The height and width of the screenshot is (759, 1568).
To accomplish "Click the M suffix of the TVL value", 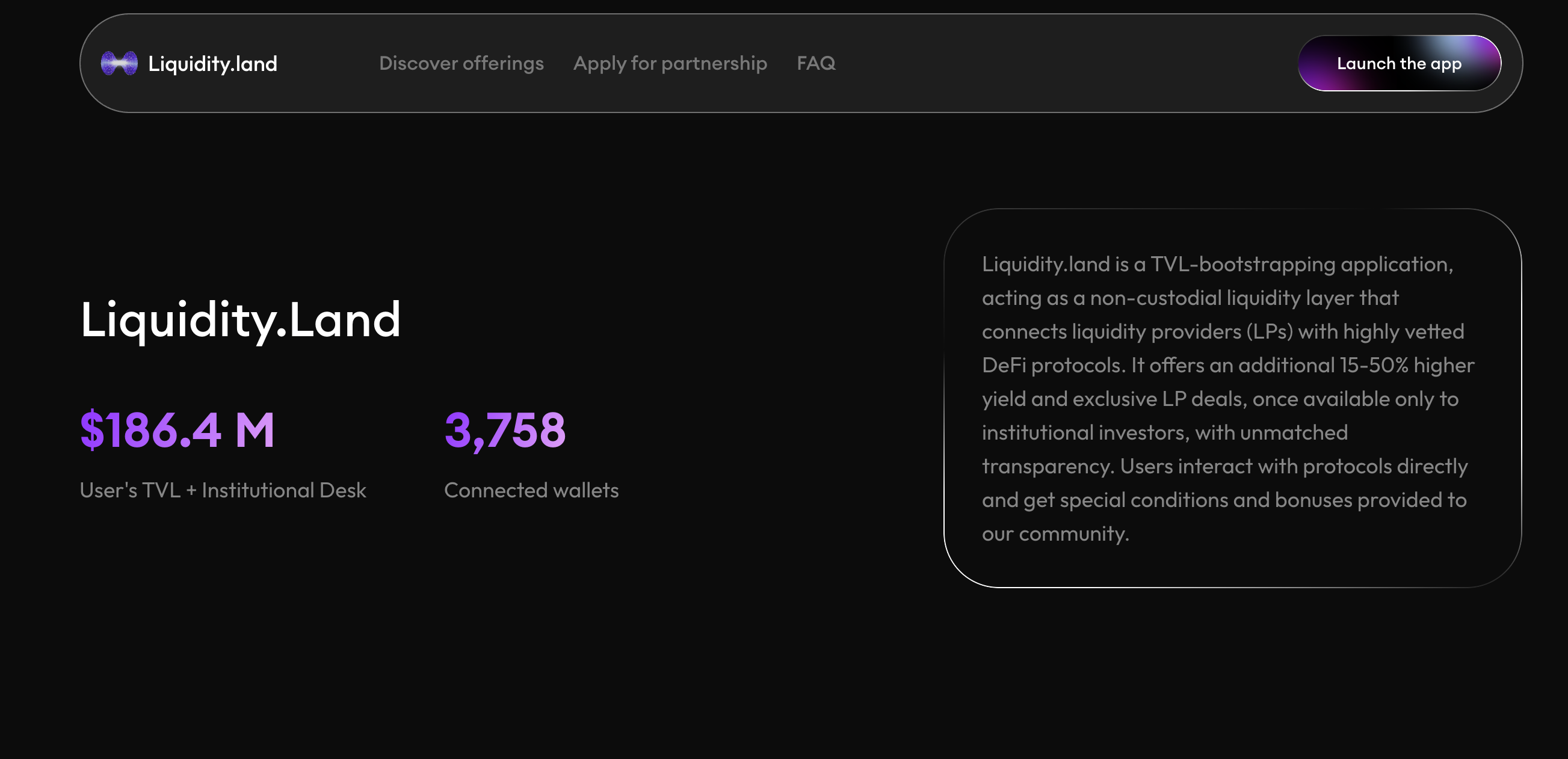I will (x=255, y=431).
